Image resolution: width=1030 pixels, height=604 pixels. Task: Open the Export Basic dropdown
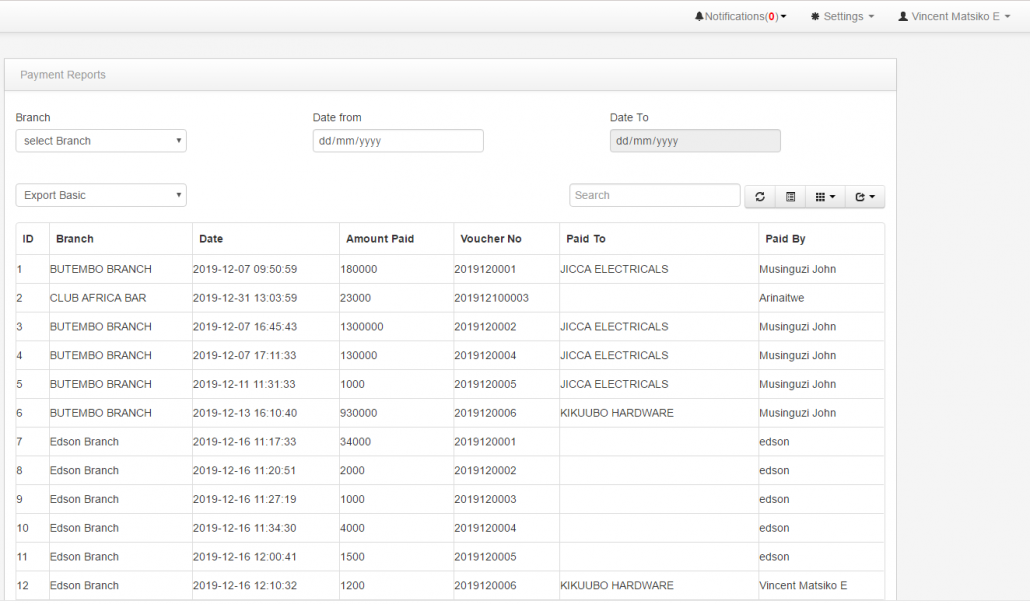click(x=101, y=196)
